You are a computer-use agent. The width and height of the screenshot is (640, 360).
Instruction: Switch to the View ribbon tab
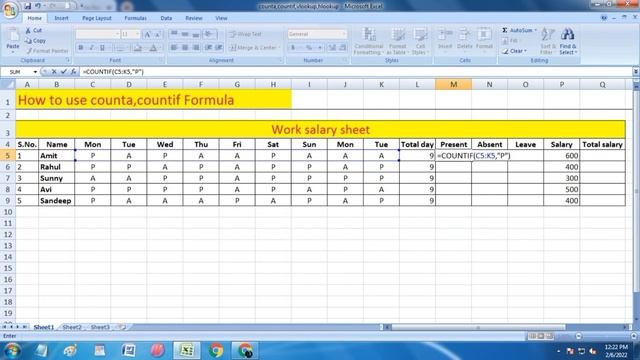(221, 18)
